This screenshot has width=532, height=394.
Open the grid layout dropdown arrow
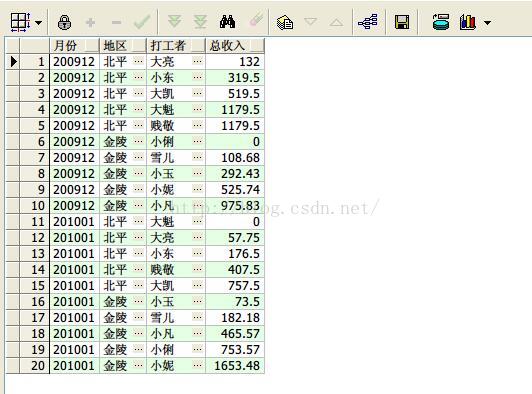38,23
